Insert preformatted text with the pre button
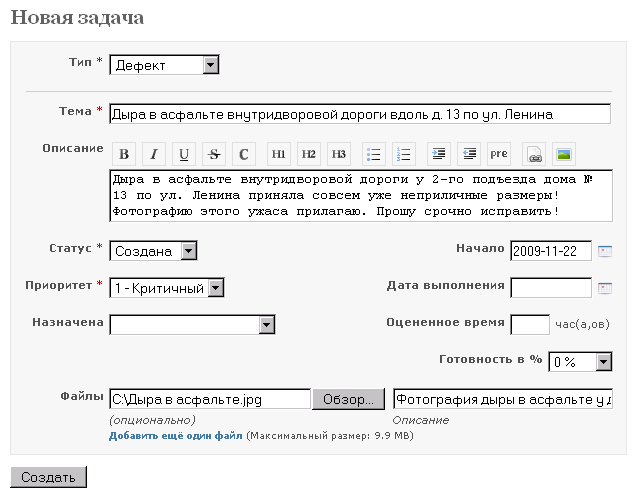Image resolution: width=638 pixels, height=498 pixels. click(x=499, y=154)
